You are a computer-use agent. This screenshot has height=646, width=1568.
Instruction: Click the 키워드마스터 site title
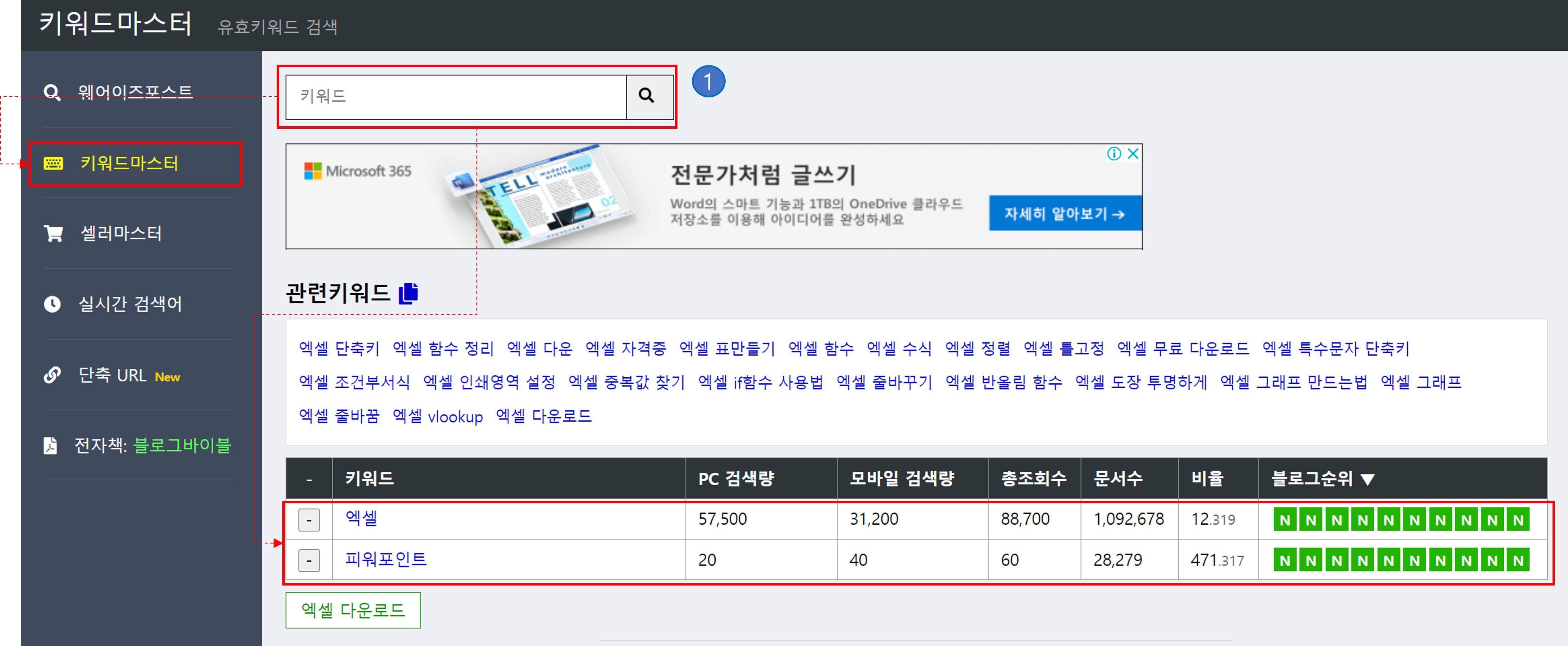(x=116, y=24)
